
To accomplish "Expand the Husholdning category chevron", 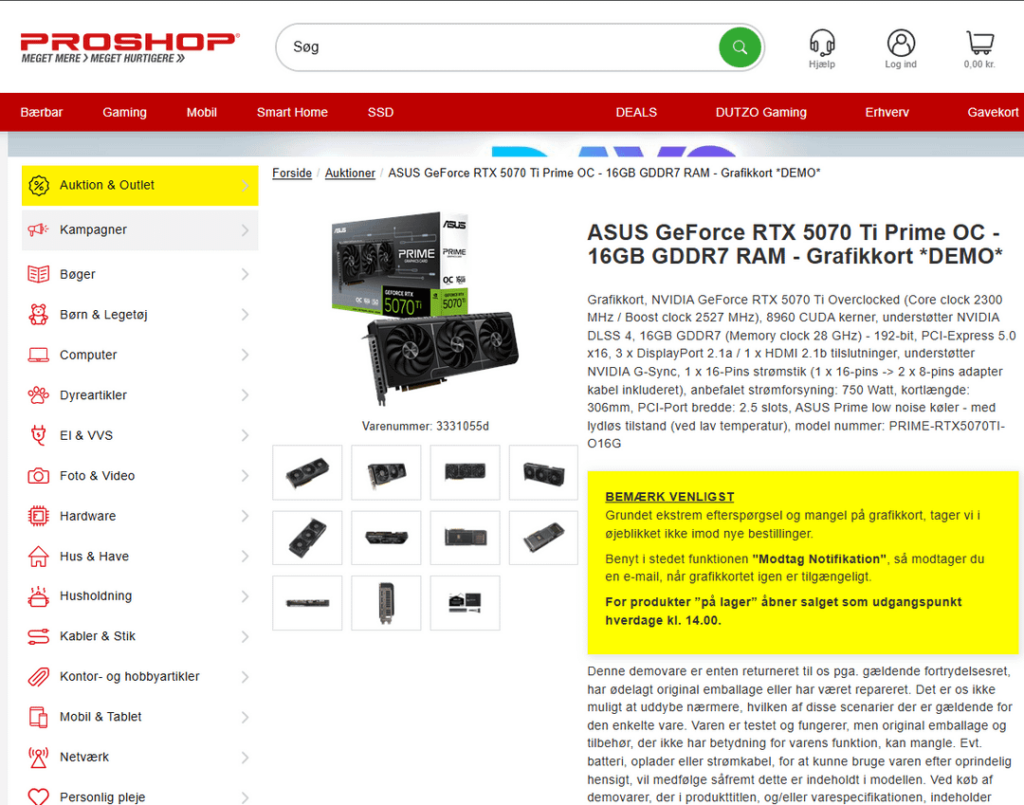I will pos(245,596).
